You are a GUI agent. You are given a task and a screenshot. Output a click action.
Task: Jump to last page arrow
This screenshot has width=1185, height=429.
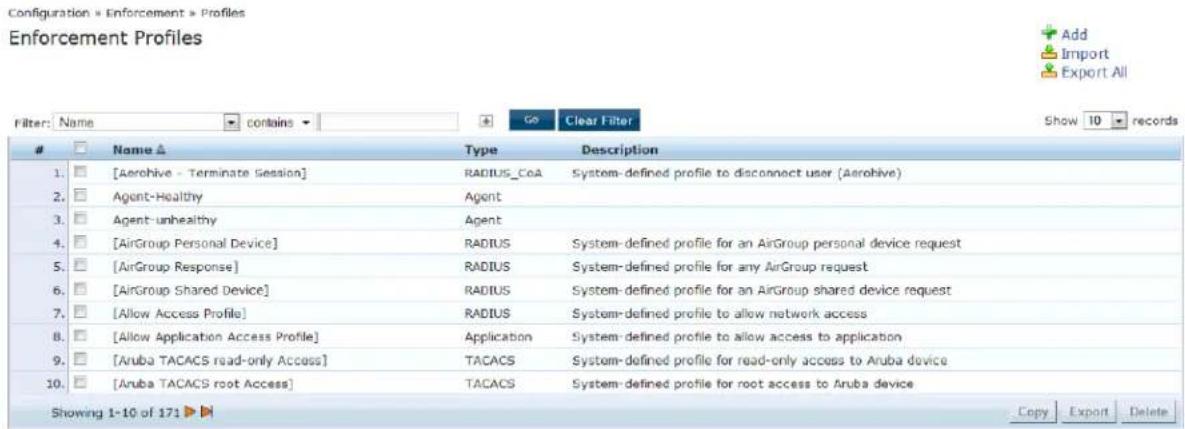tap(209, 412)
